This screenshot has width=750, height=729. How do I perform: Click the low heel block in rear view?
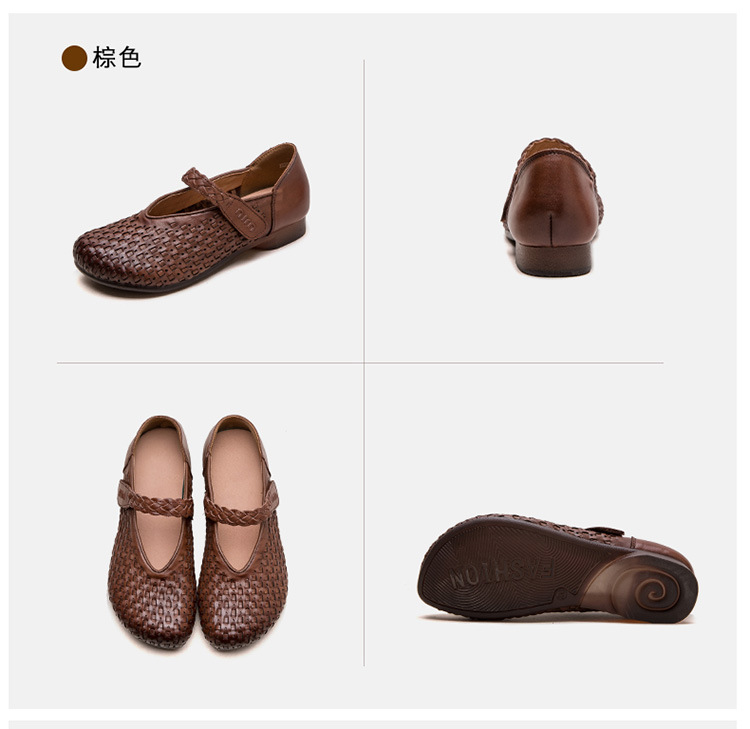point(553,259)
